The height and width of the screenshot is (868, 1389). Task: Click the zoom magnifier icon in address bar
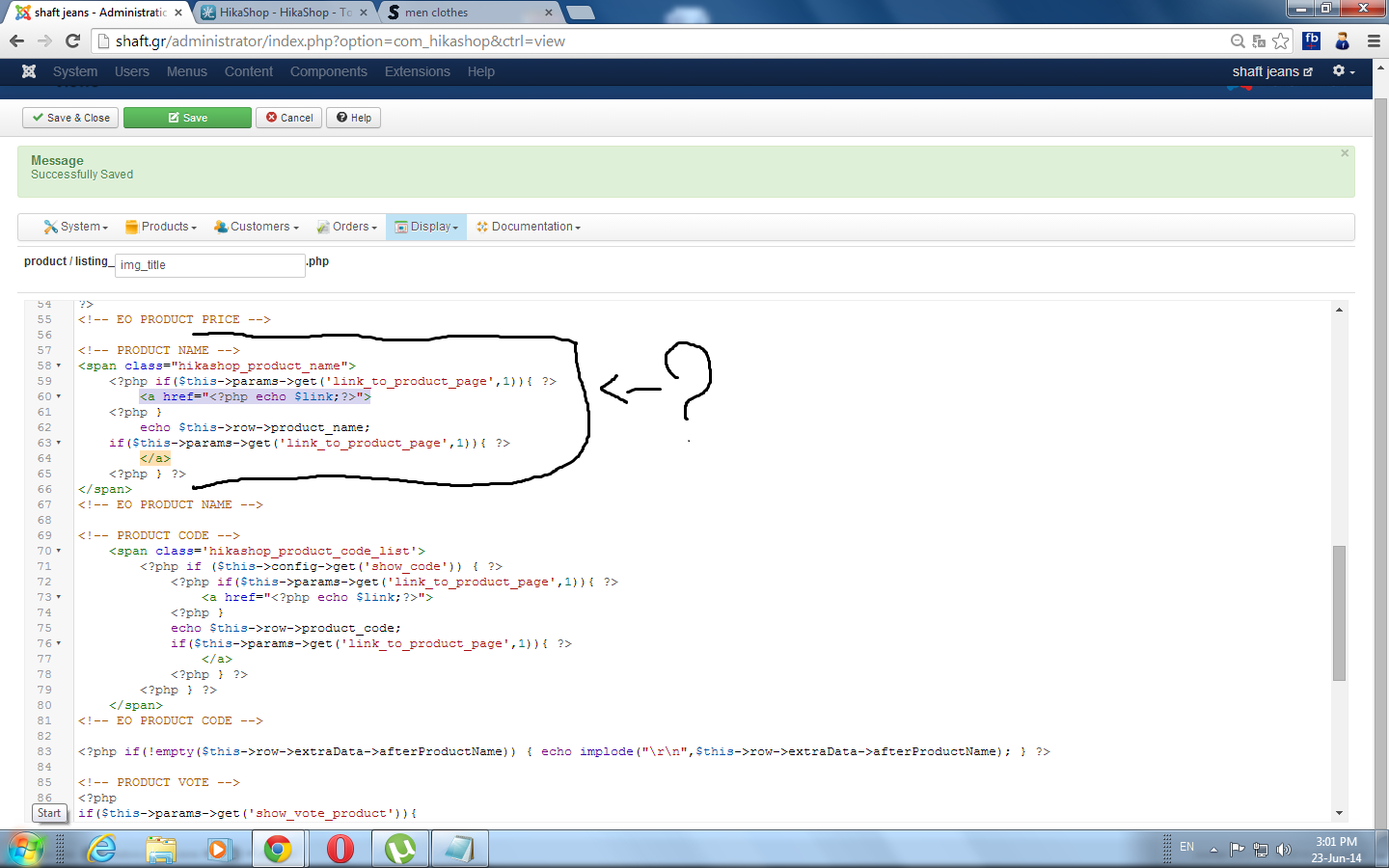pyautogui.click(x=1238, y=41)
